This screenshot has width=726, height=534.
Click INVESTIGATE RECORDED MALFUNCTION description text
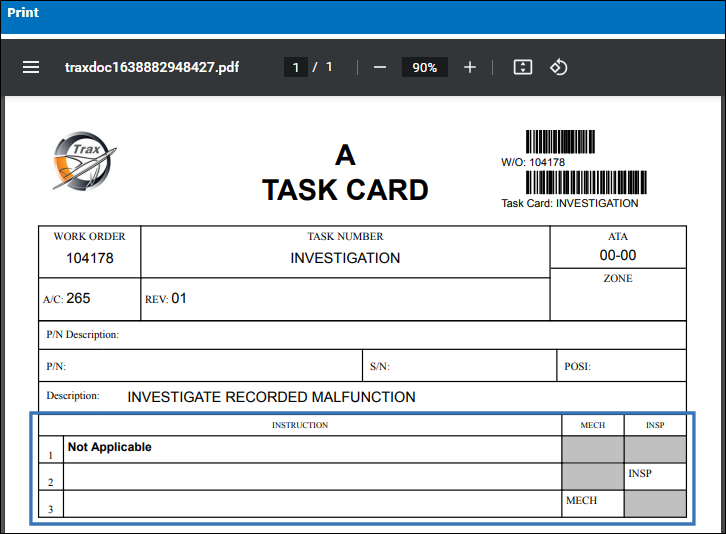[271, 397]
